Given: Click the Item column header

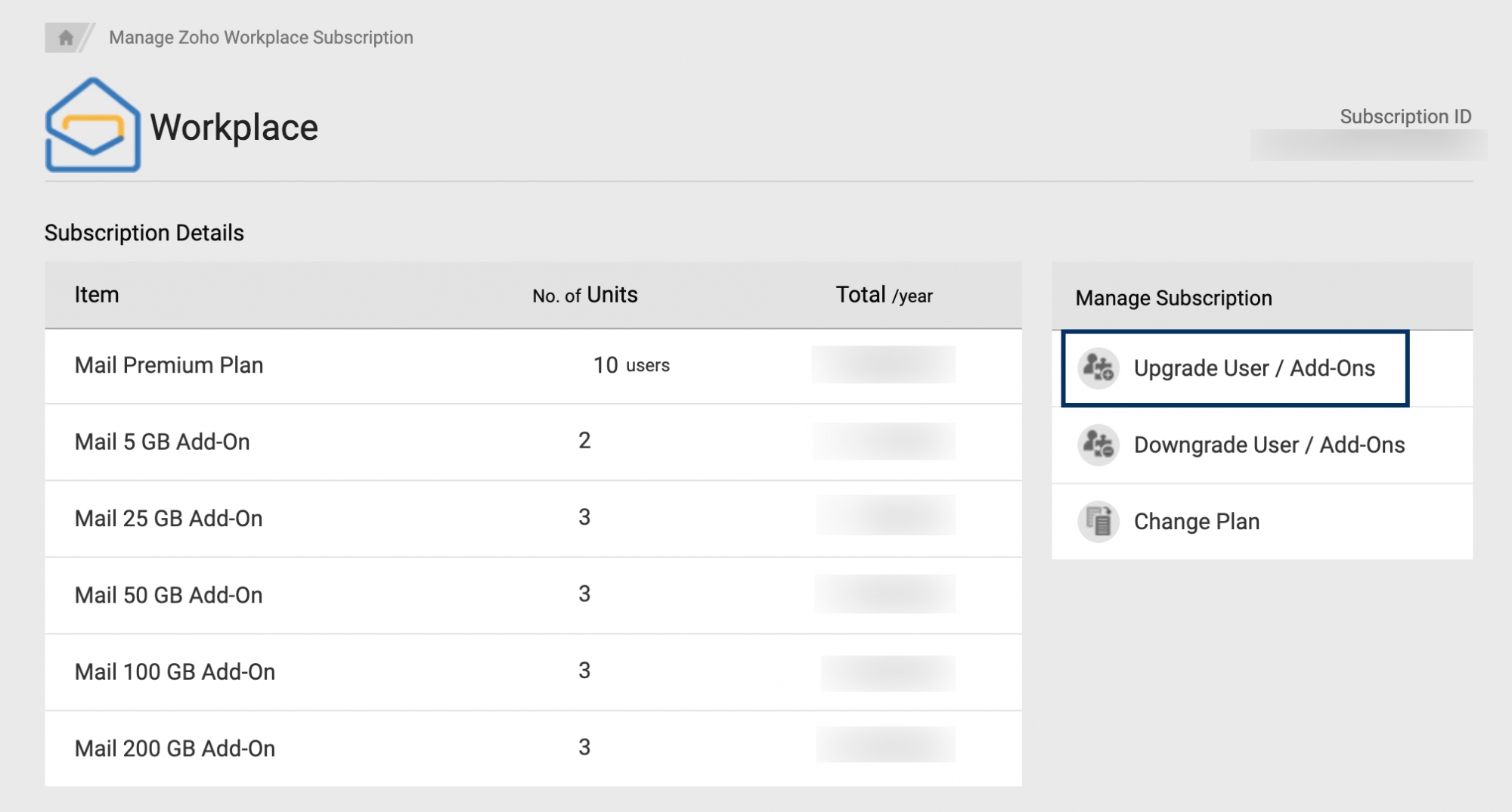Looking at the screenshot, I should (x=97, y=294).
